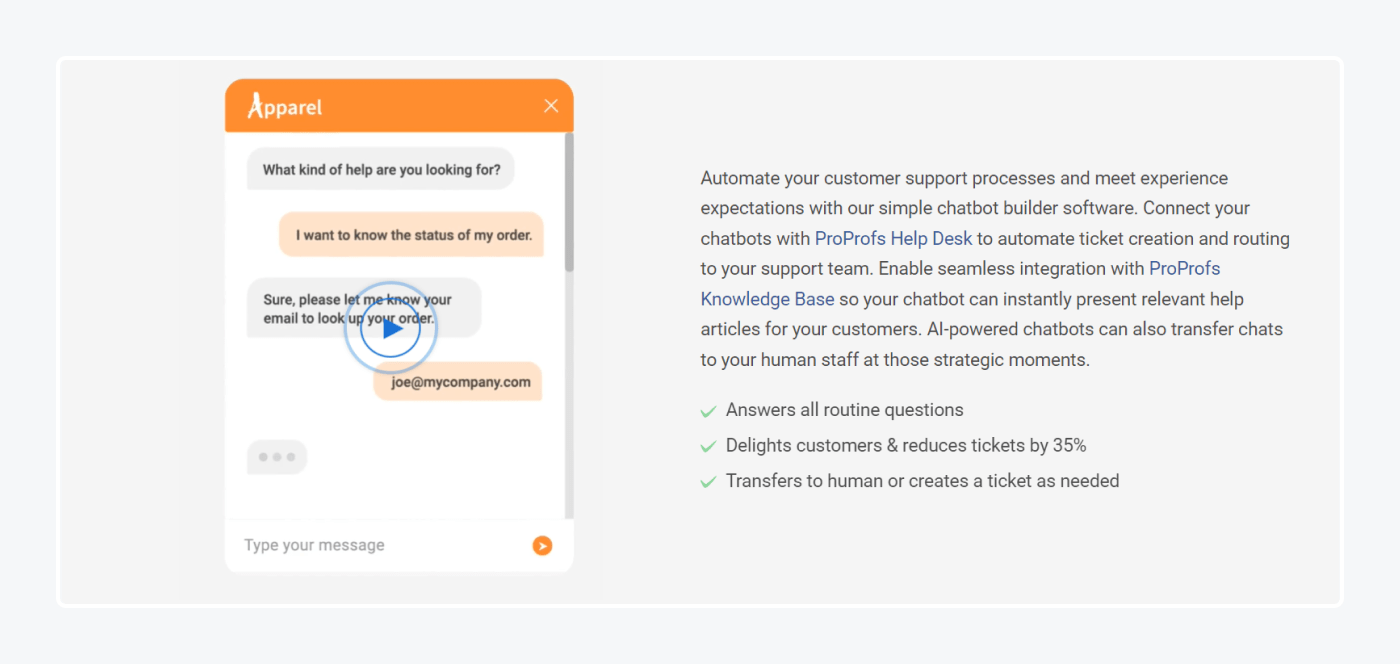
Task: Open the ProProfs Knowledge Base link
Action: click(961, 284)
